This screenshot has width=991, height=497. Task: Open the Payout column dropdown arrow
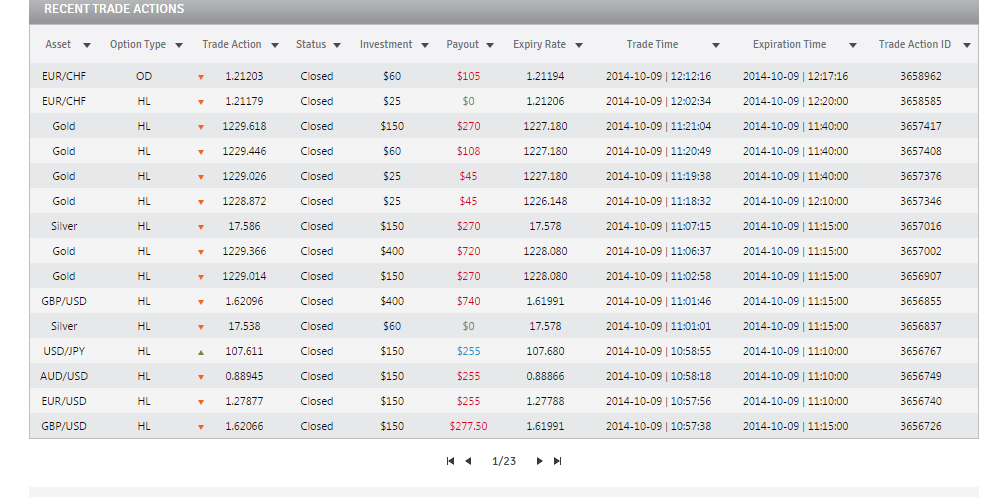[x=490, y=45]
